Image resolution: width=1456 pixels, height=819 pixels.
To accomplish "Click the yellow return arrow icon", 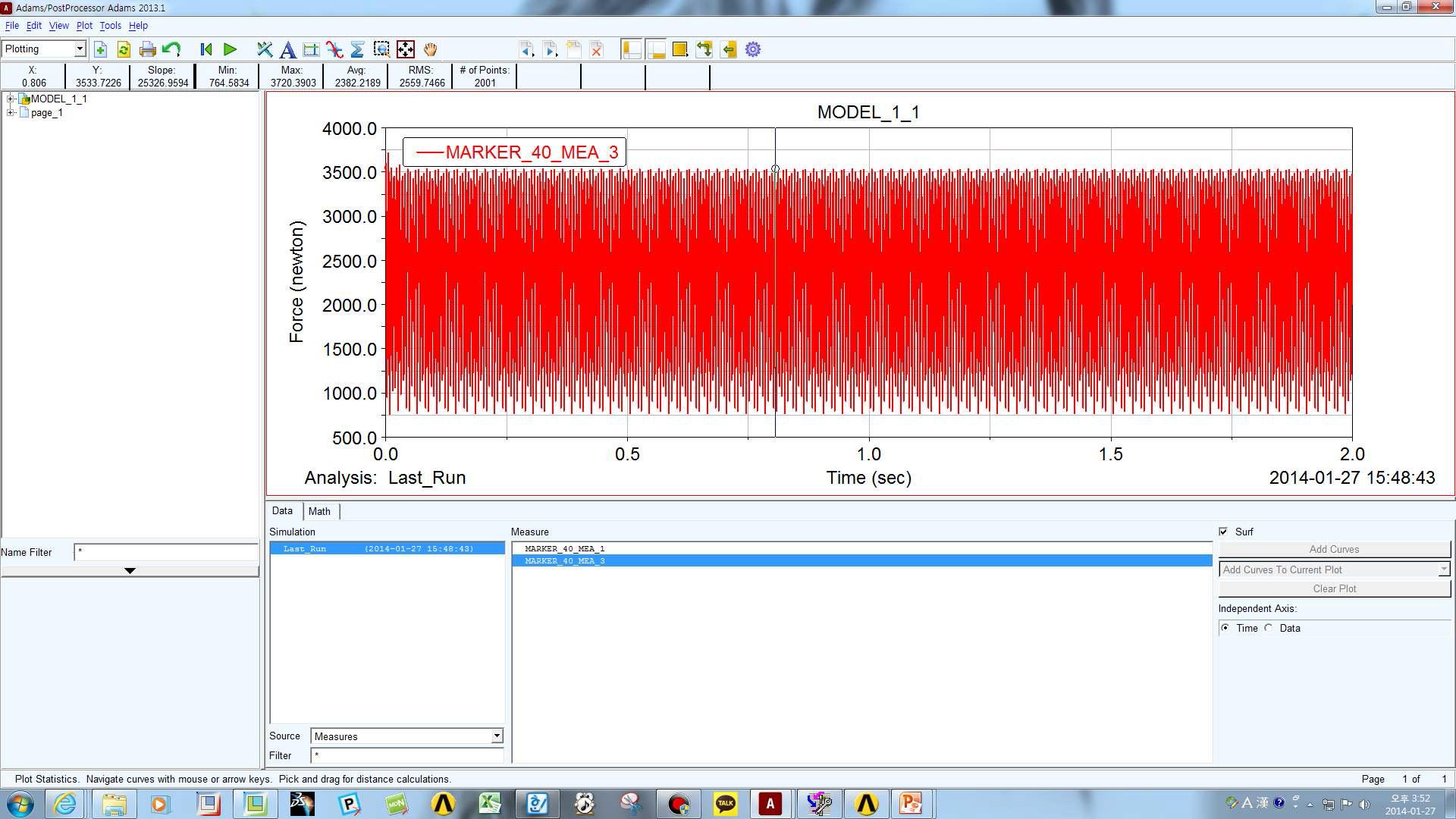I will pos(729,50).
